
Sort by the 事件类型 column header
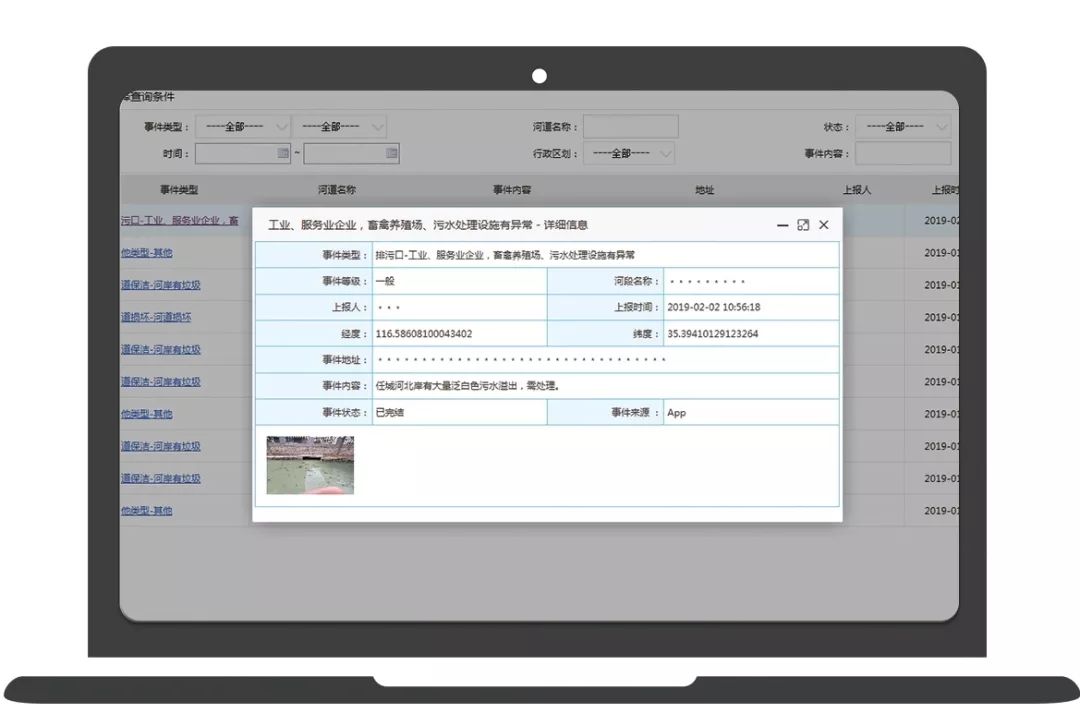coord(179,190)
